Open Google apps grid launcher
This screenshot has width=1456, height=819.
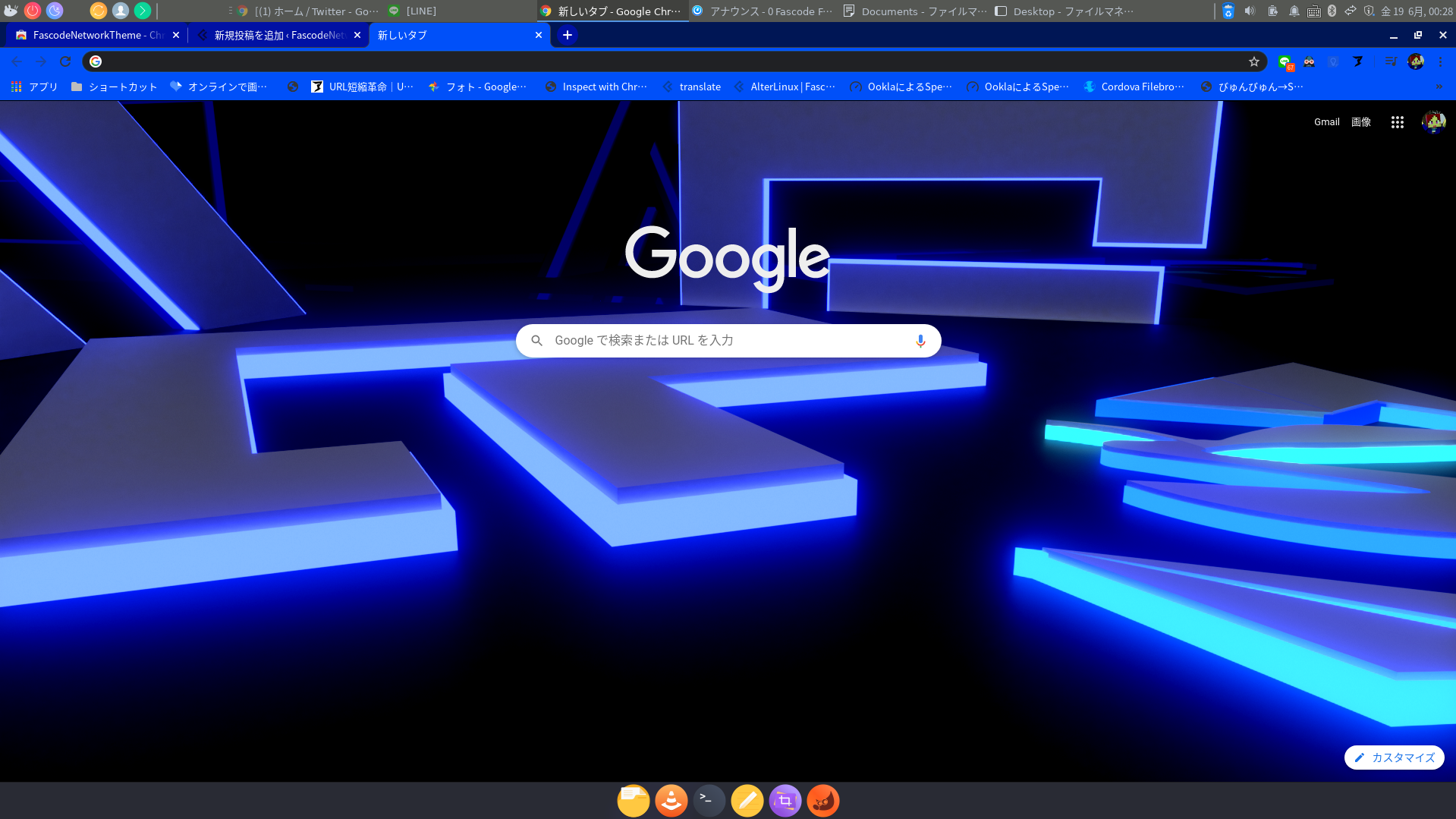[1397, 121]
